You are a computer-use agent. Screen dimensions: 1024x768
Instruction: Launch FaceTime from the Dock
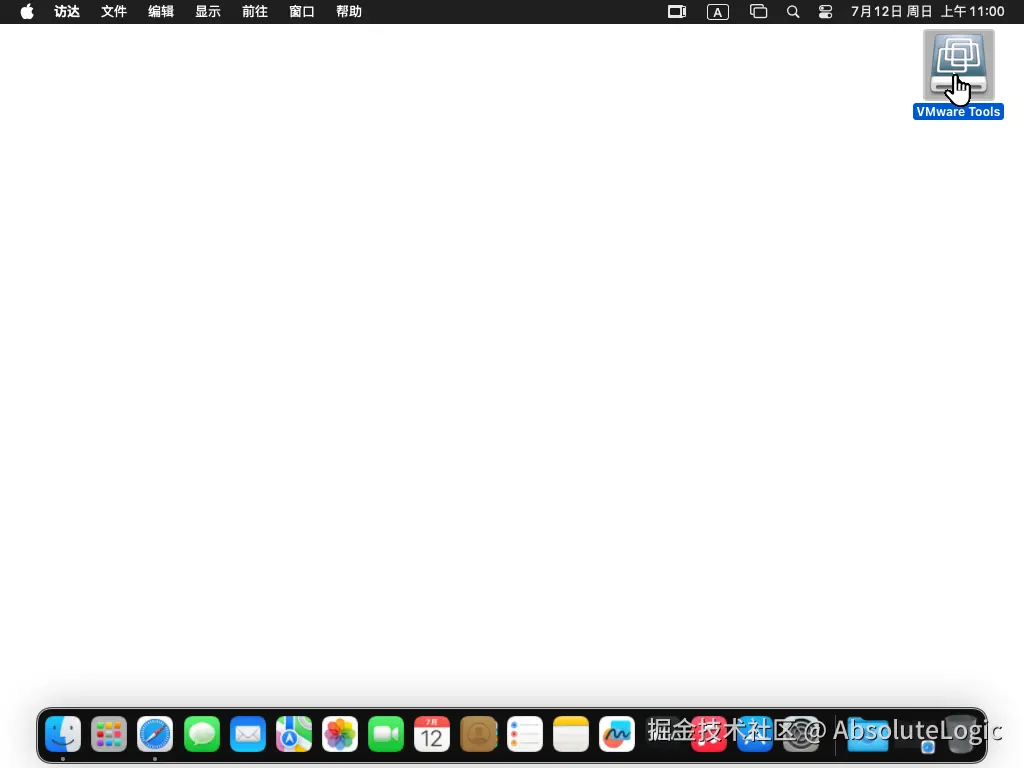click(x=386, y=734)
